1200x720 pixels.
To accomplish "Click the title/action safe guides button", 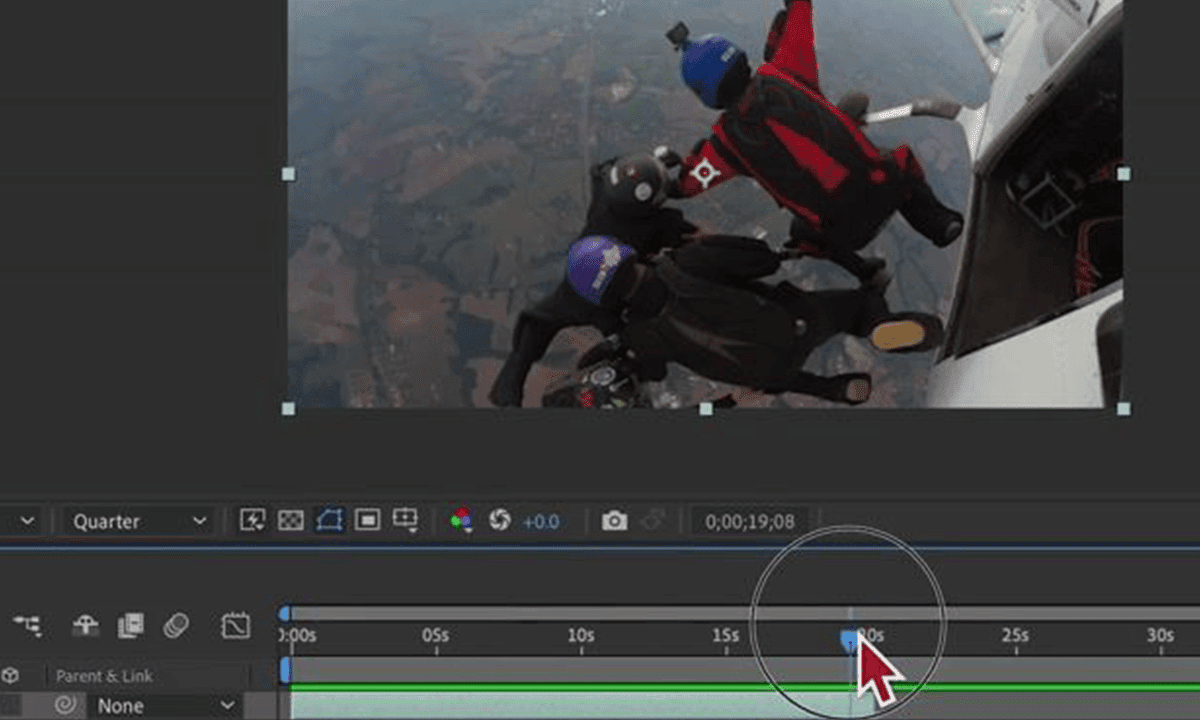I will pyautogui.click(x=405, y=520).
